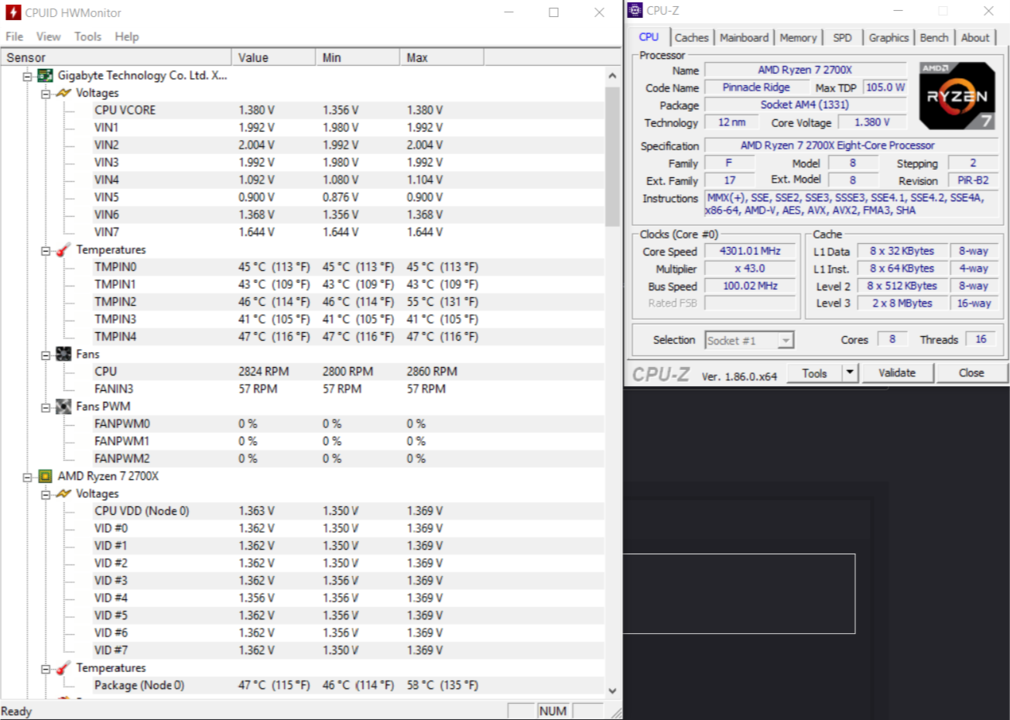Click the scroll up arrow in HWMonitor
This screenshot has width=1010, height=720.
[x=612, y=75]
